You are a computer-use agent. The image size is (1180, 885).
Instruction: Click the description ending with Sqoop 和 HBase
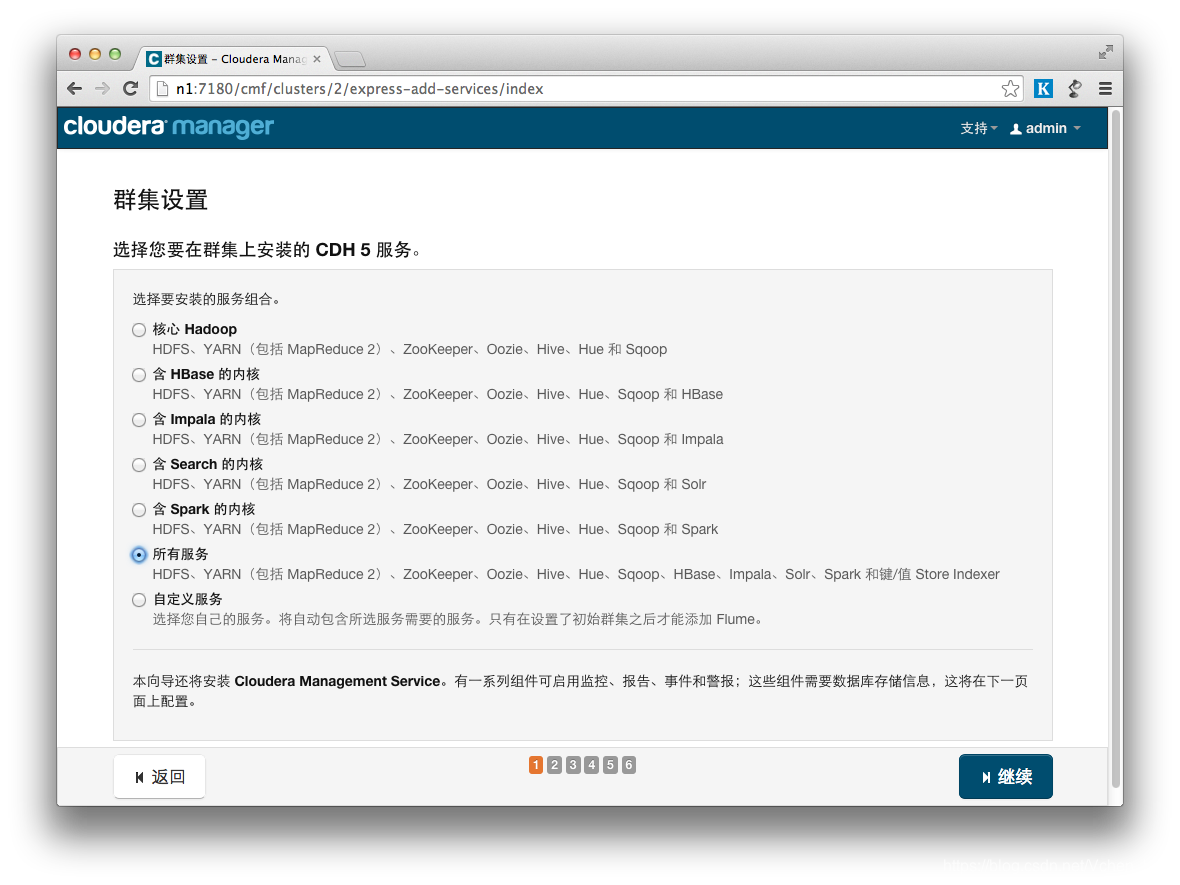pyautogui.click(x=438, y=394)
